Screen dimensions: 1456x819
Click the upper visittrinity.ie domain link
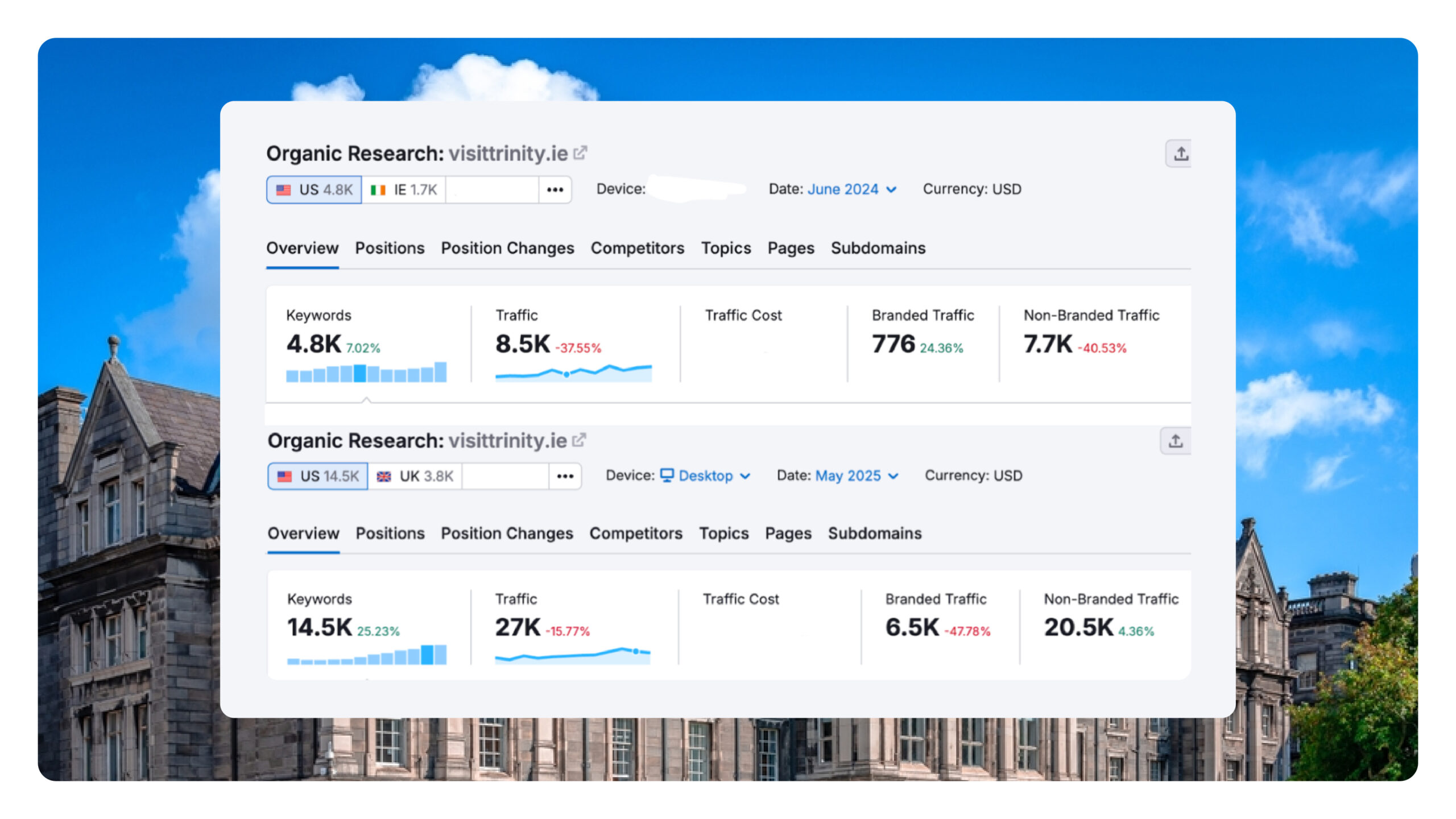click(x=508, y=154)
